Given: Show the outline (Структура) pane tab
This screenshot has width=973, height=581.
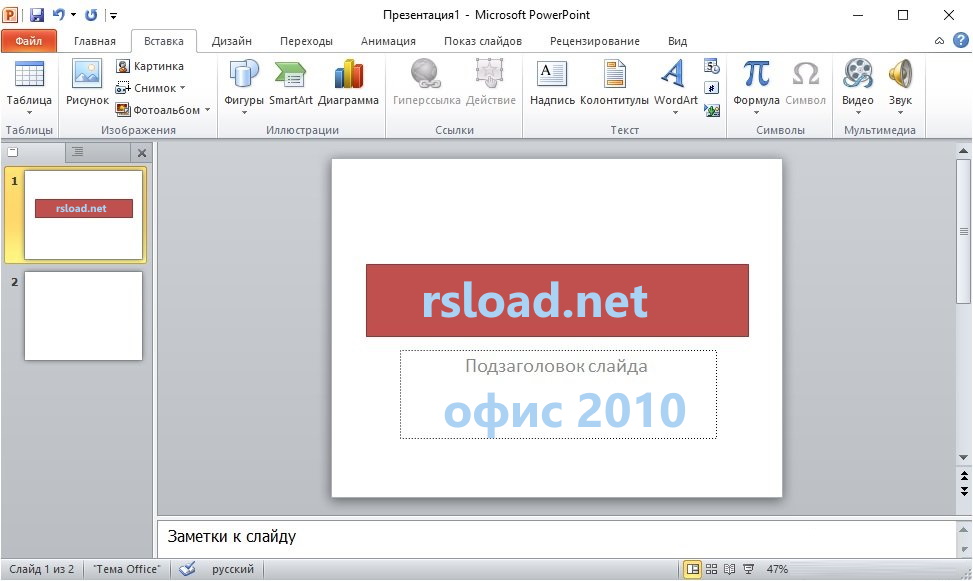Looking at the screenshot, I should (97, 152).
